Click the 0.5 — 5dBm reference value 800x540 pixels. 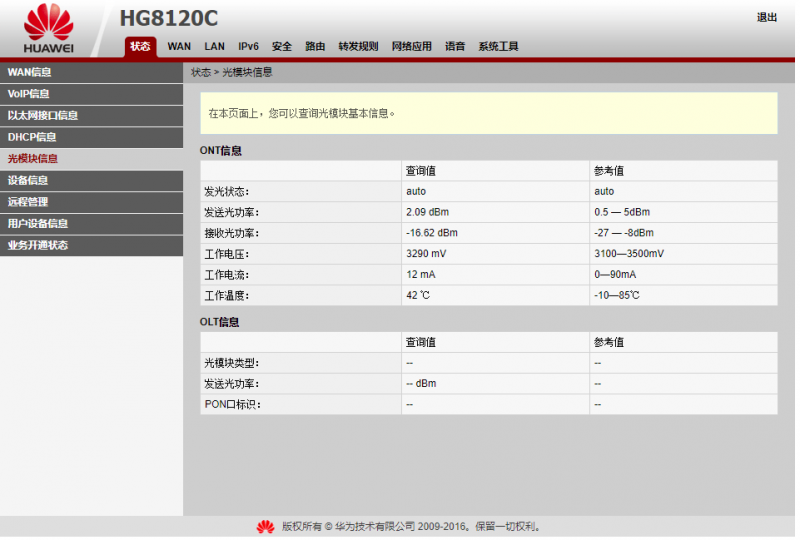point(622,212)
